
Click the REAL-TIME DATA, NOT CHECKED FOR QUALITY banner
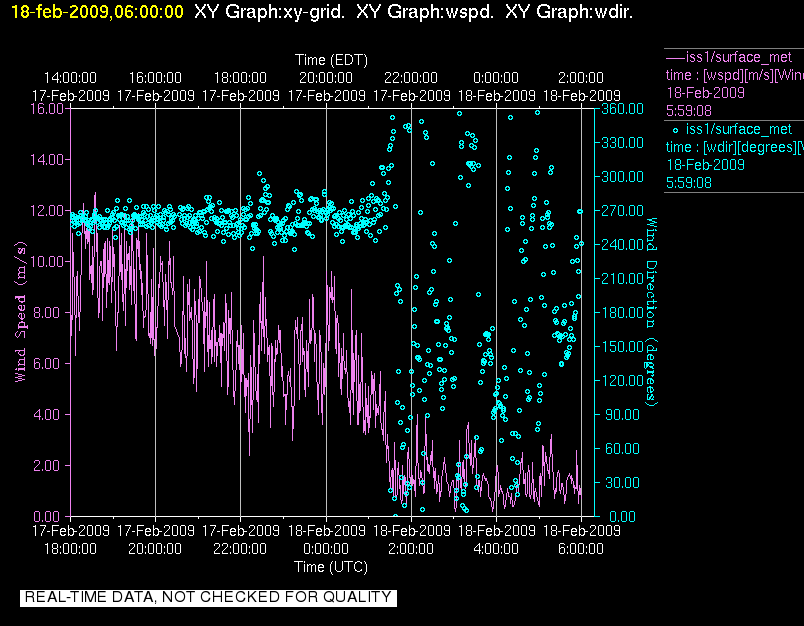[208, 597]
